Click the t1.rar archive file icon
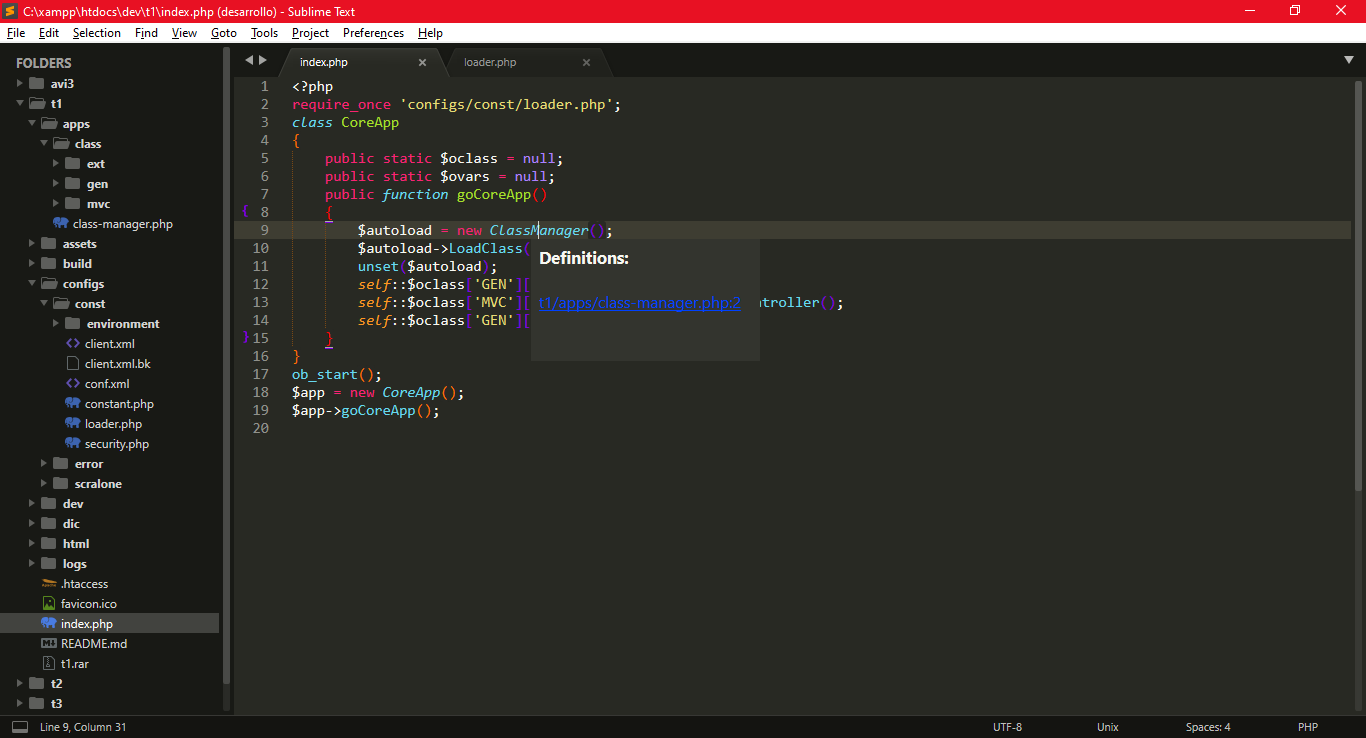1366x738 pixels. [x=49, y=663]
